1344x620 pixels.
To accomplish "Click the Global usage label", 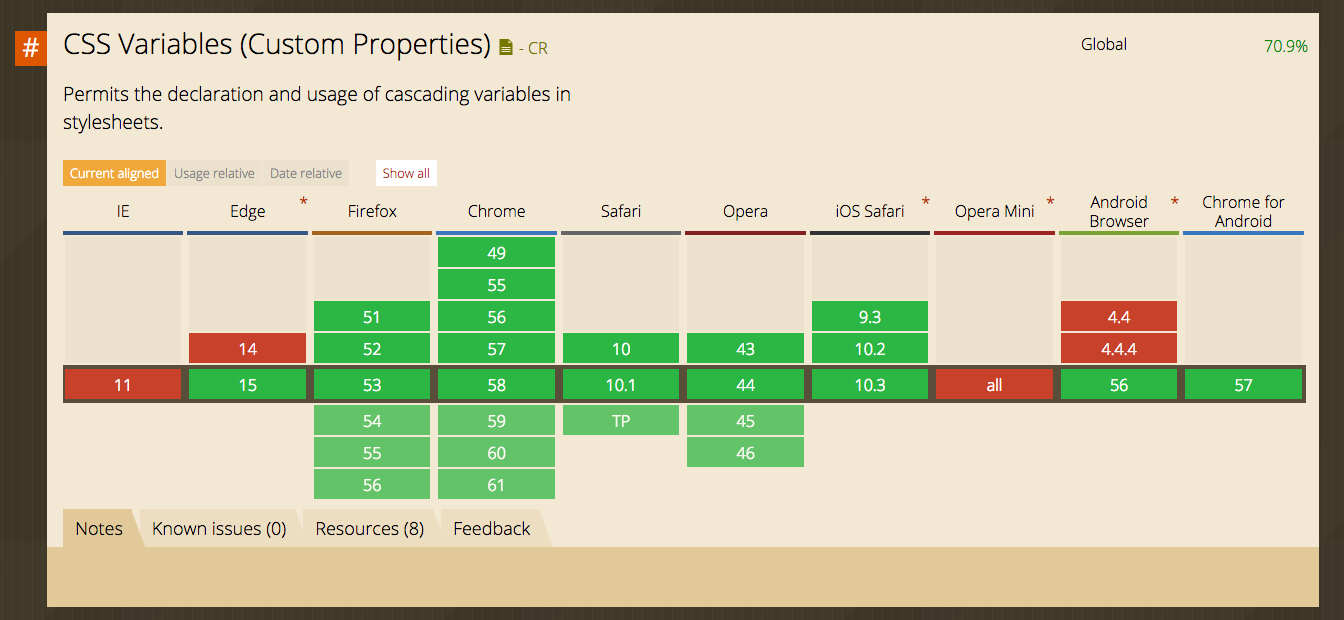I will pyautogui.click(x=1104, y=44).
